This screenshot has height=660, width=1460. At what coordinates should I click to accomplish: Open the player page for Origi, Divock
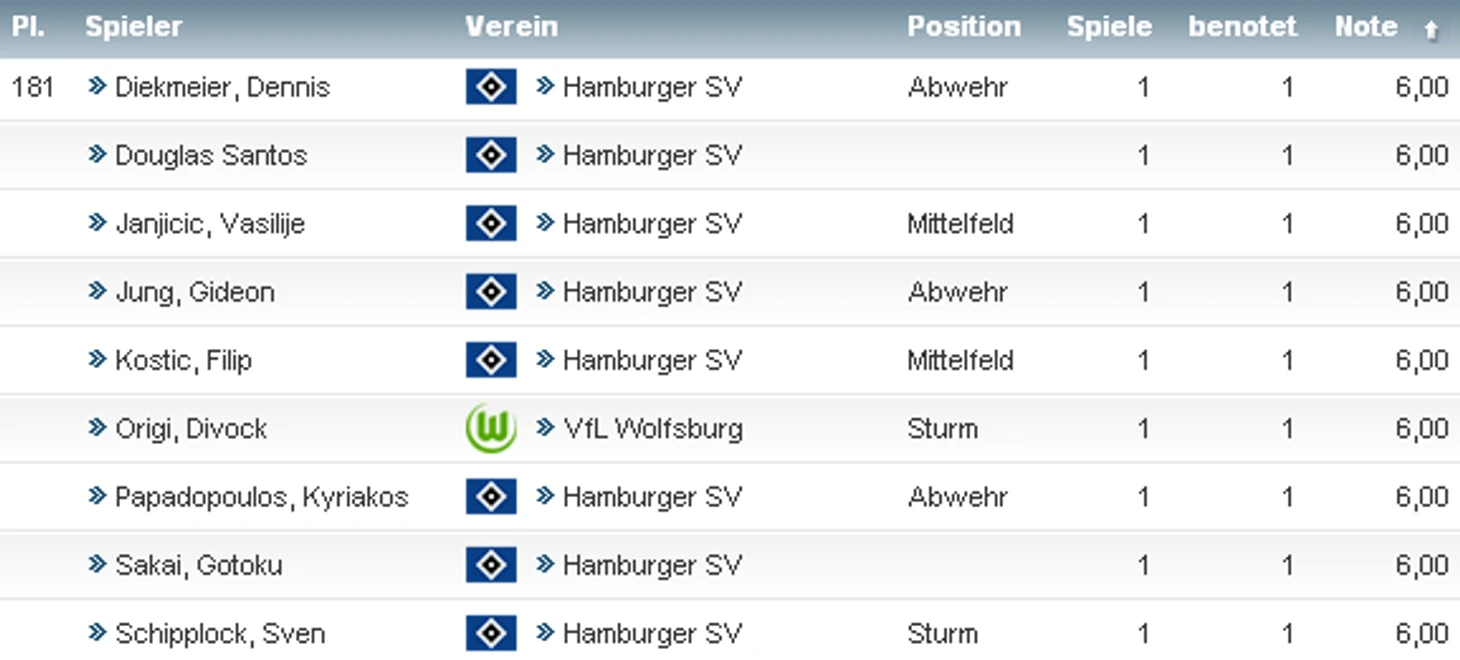(x=191, y=429)
